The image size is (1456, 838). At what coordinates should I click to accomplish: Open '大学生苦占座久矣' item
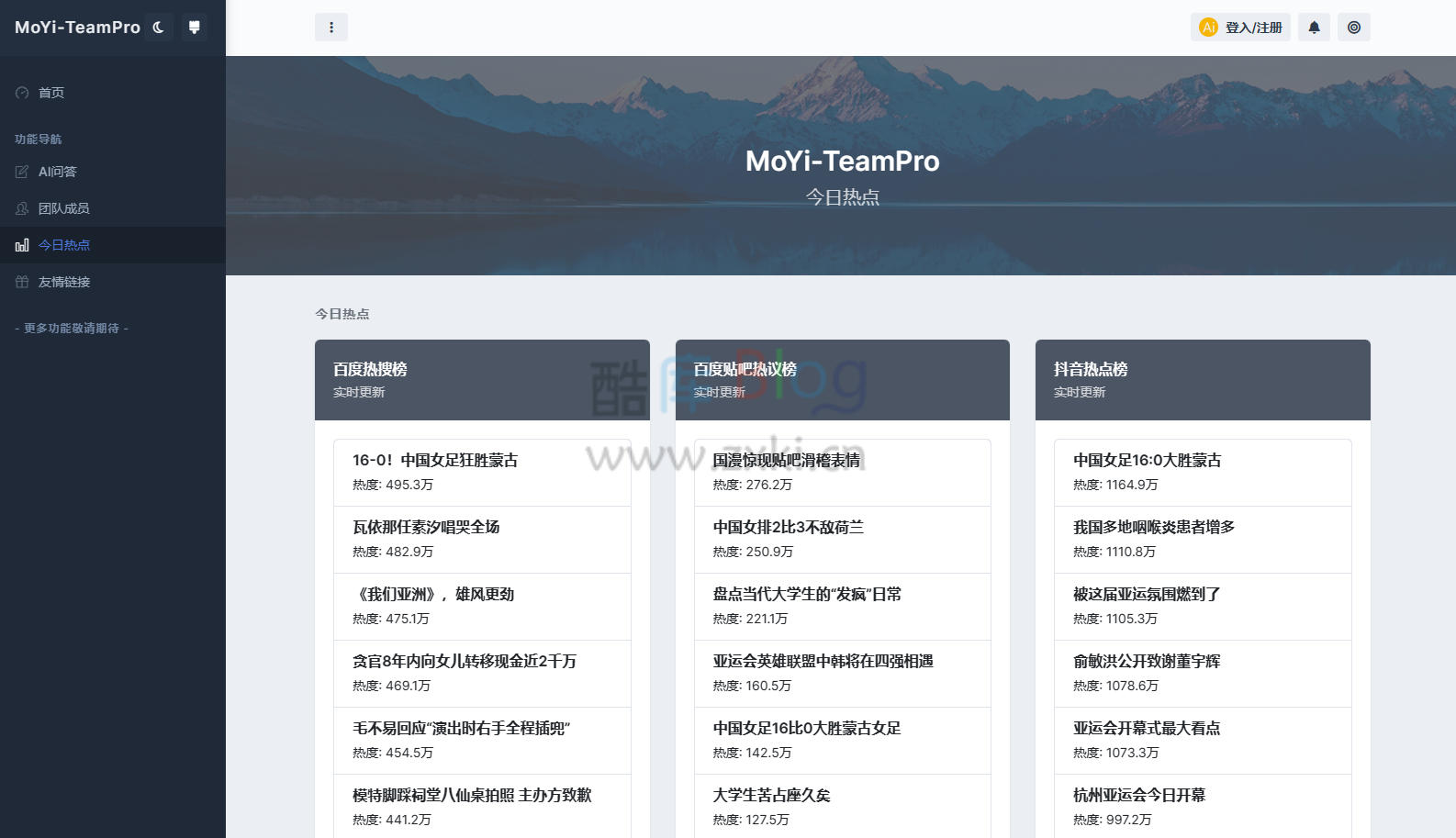[843, 808]
